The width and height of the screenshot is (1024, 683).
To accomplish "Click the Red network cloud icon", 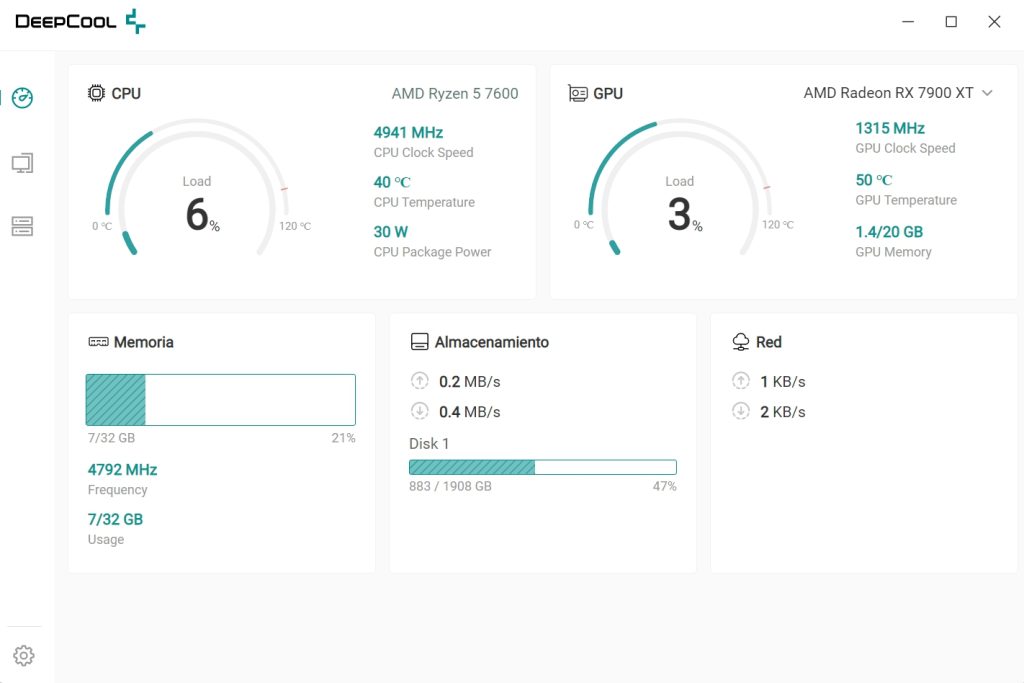I will pos(741,342).
